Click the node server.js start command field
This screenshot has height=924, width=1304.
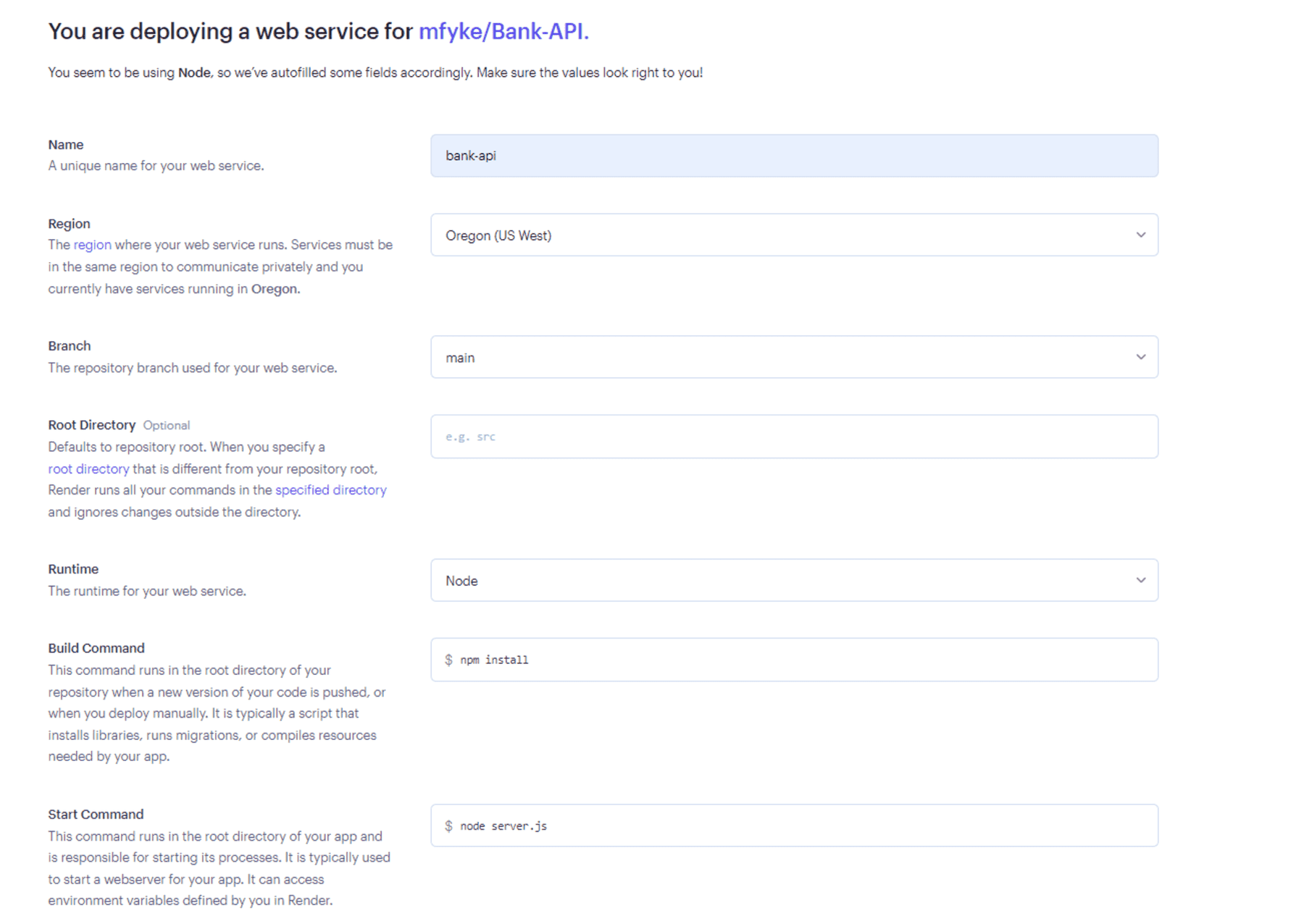793,826
